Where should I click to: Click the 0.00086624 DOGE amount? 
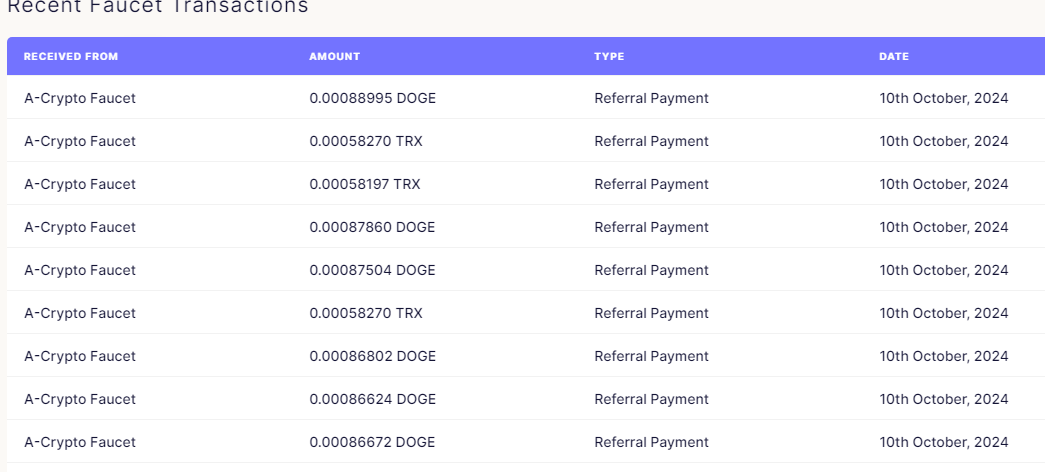(x=373, y=399)
